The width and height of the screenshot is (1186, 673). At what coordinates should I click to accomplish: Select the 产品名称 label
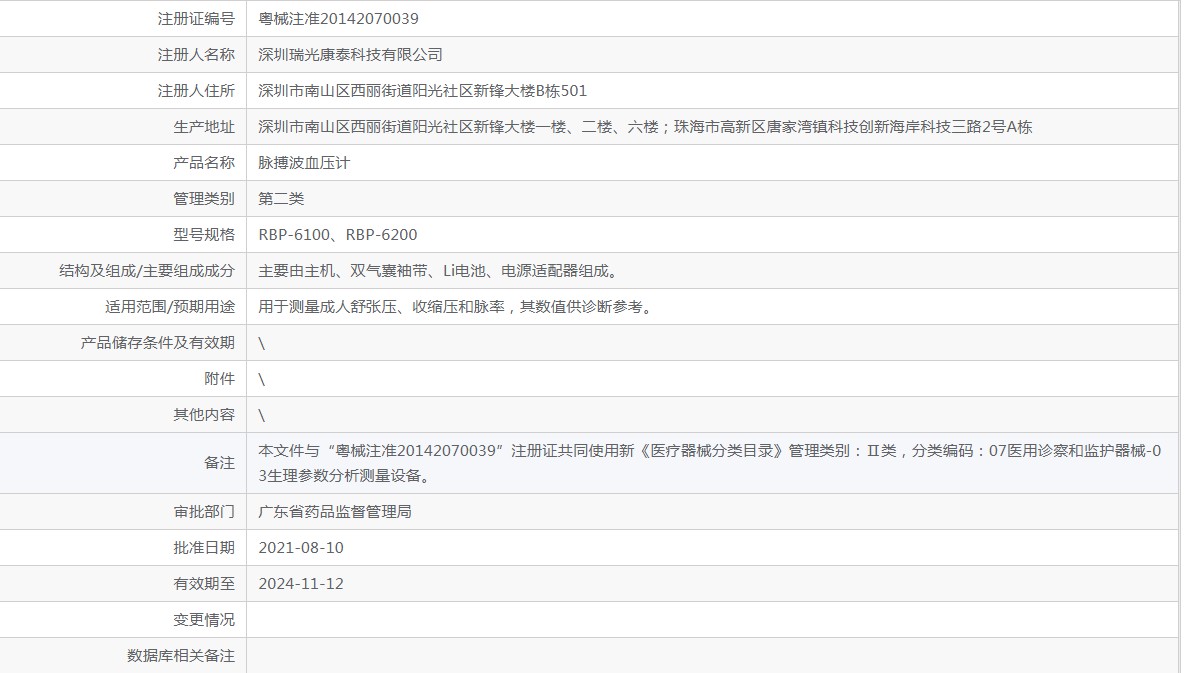(x=204, y=163)
